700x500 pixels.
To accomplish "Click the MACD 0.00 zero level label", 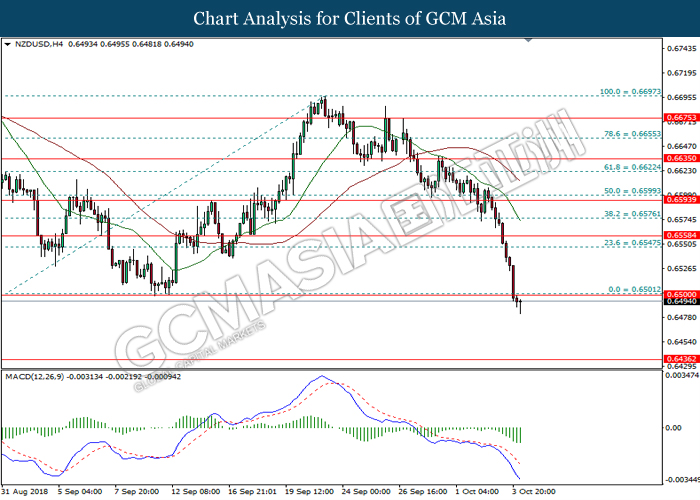I will pos(673,428).
